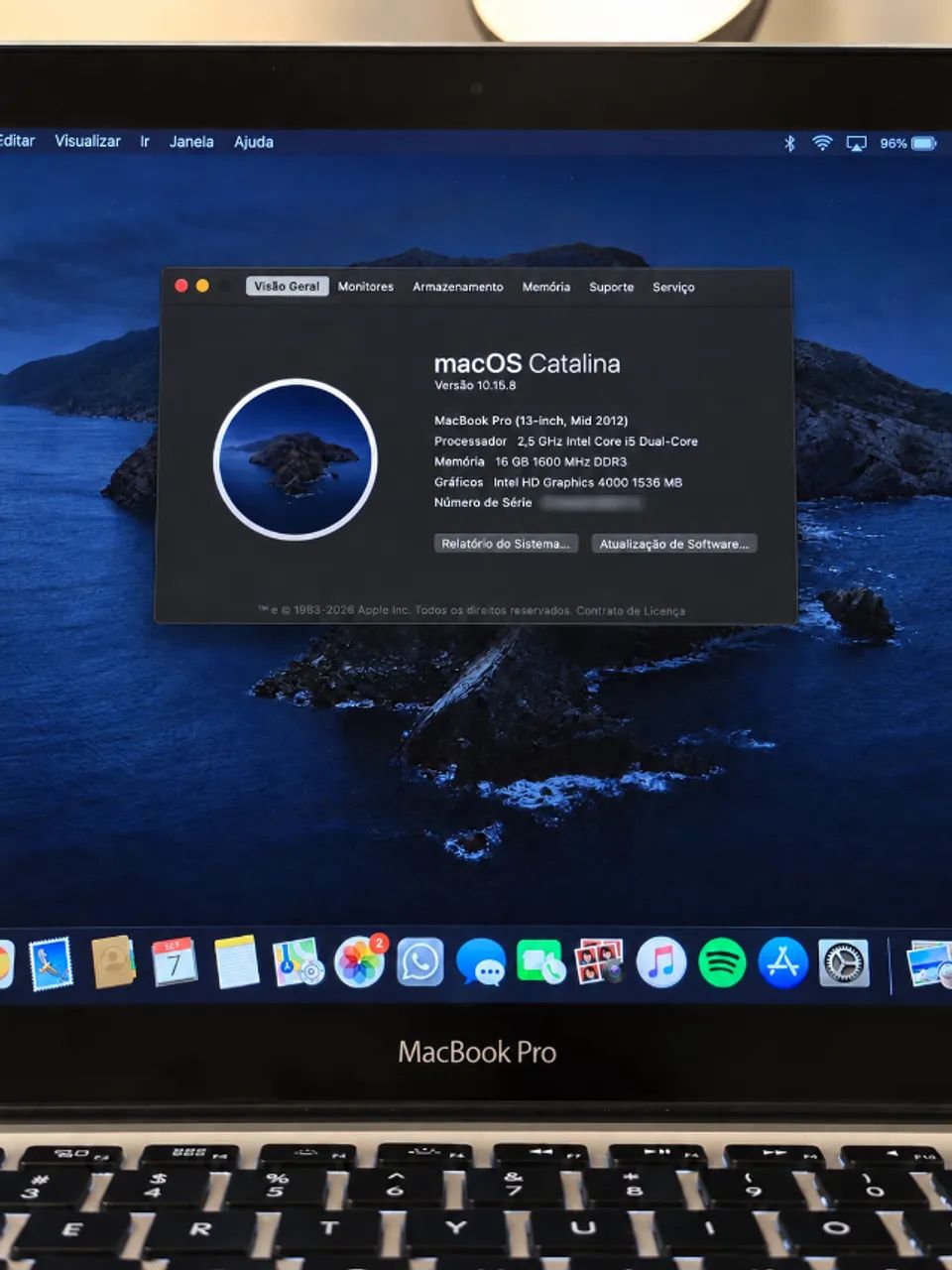
Task: Click Atualização de Software button
Action: (x=674, y=544)
